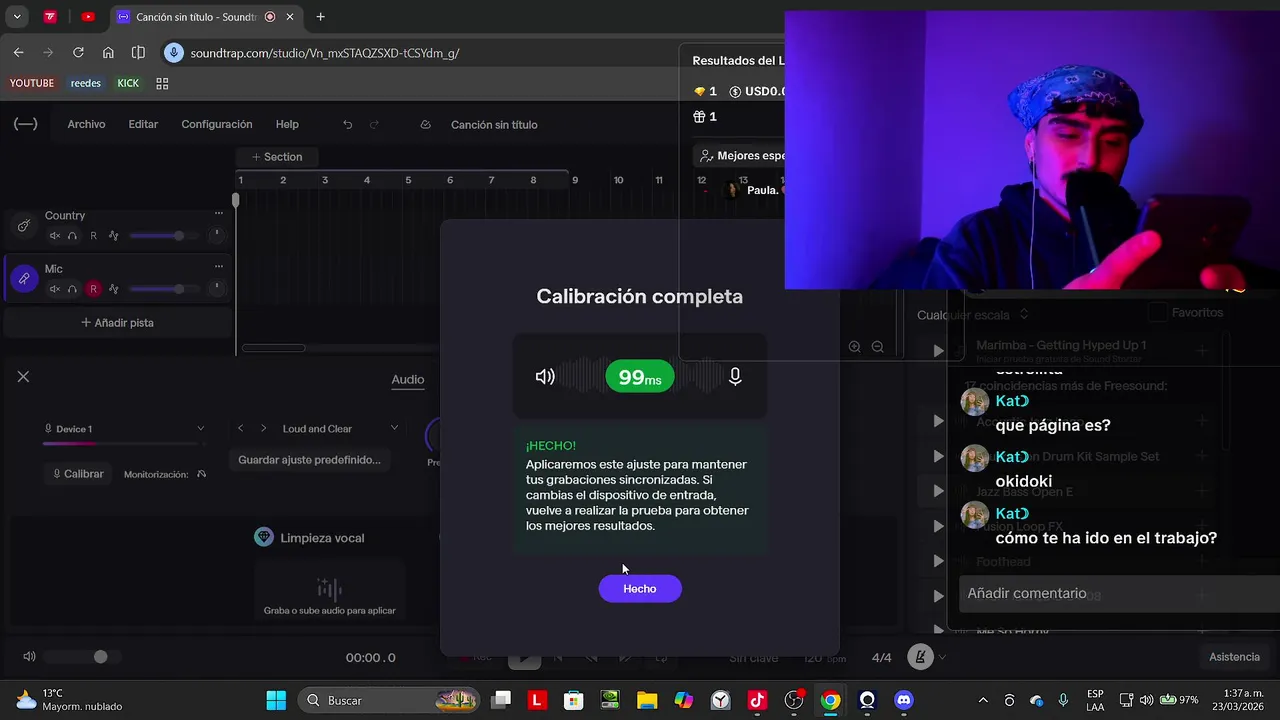
Task: Click Guardar ajuste predefinido button
Action: click(309, 460)
